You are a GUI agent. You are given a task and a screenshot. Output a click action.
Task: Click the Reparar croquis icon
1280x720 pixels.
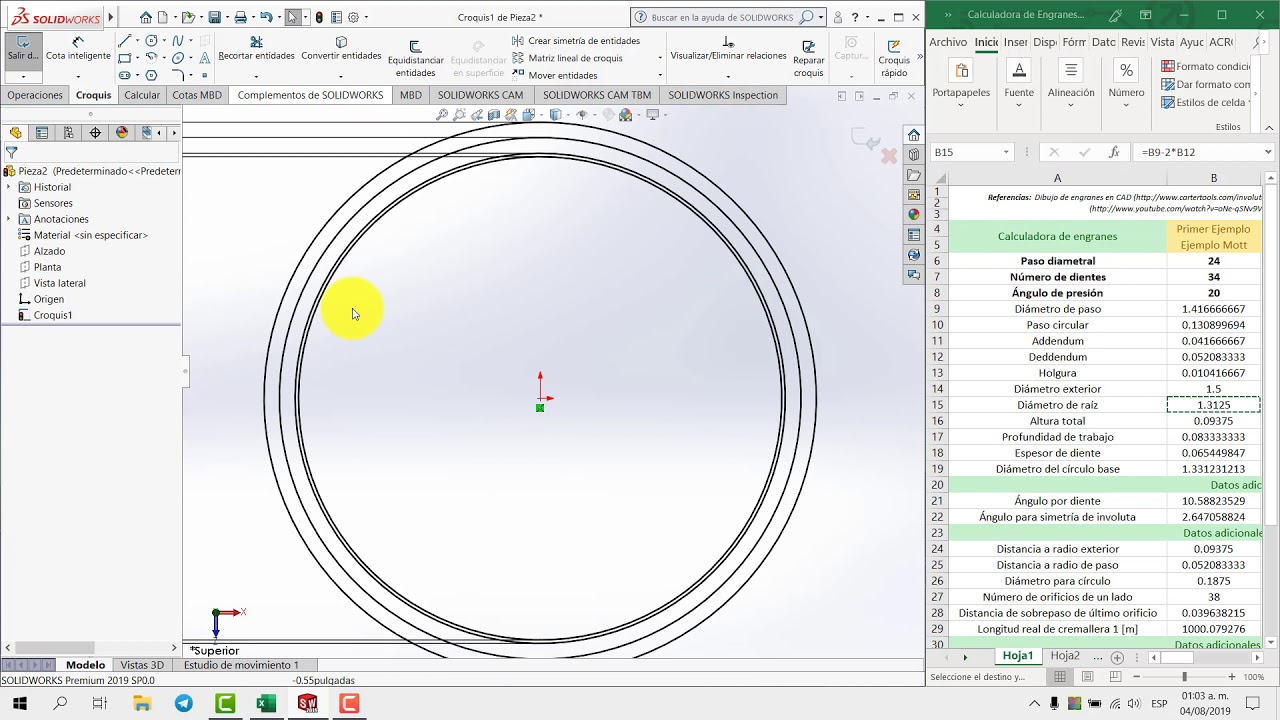click(808, 59)
